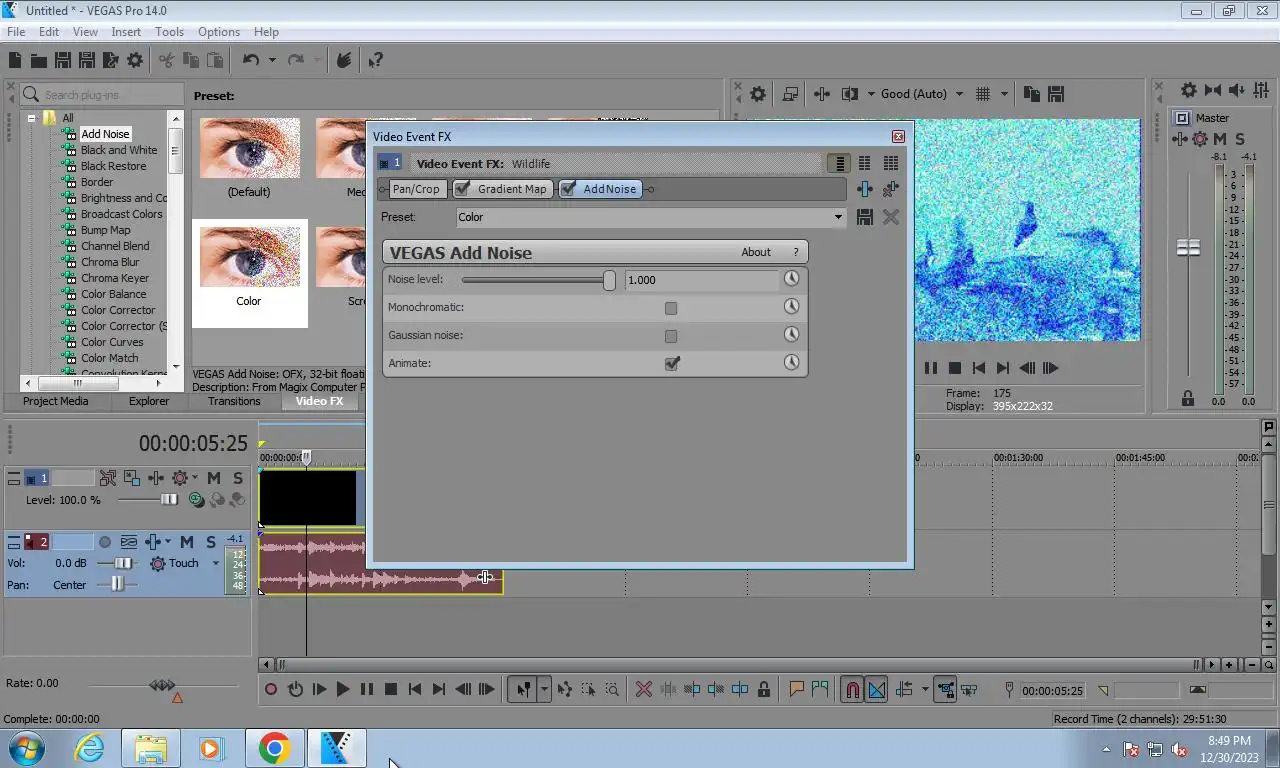The width and height of the screenshot is (1280, 768).
Task: Select the Color Curves plug-in
Action: 112,342
